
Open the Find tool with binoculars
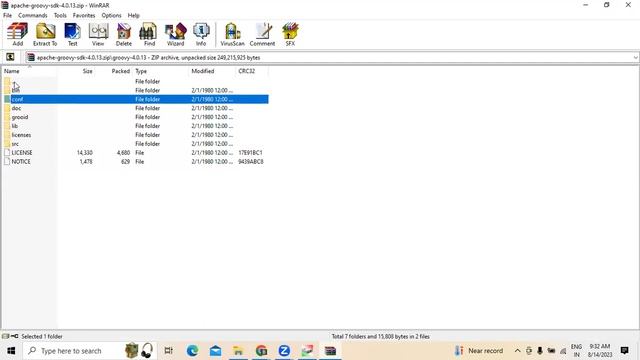[x=149, y=34]
